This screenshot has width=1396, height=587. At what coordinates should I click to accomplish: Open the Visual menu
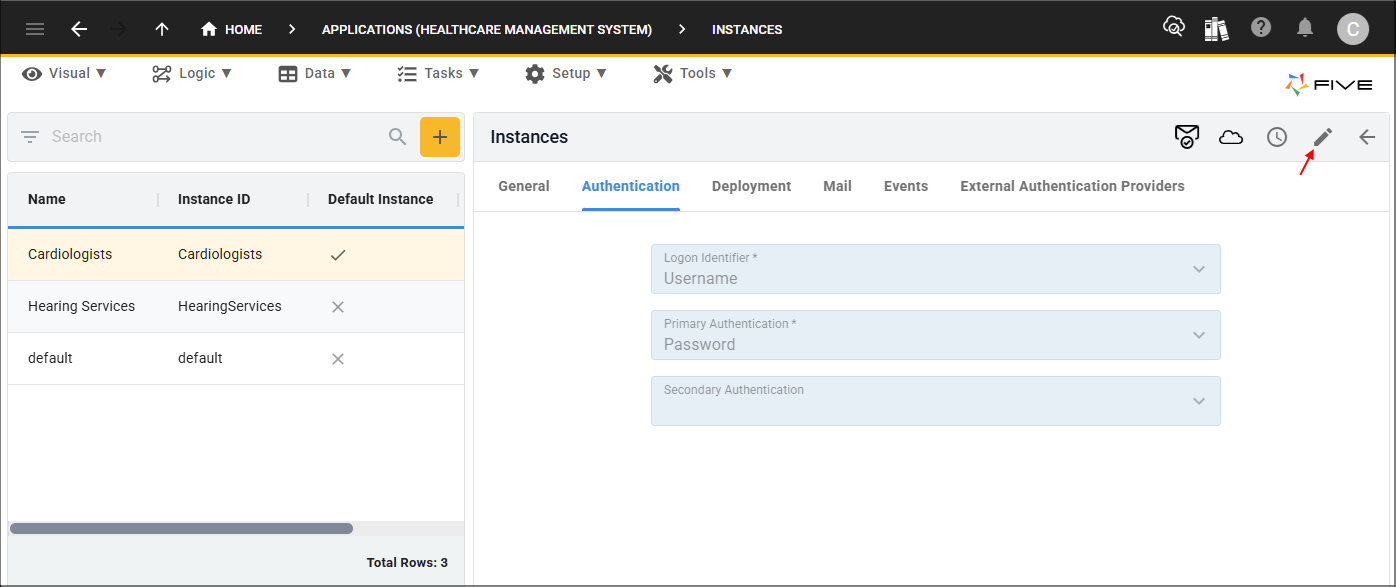click(x=64, y=73)
